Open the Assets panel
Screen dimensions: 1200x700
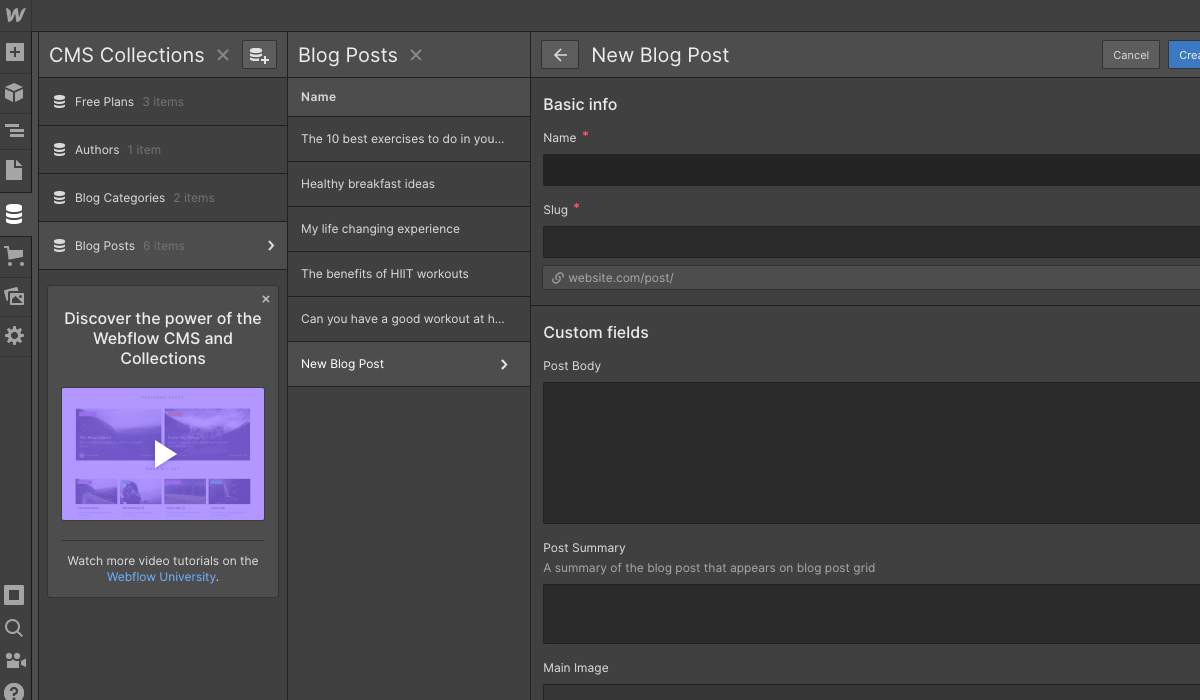point(14,296)
